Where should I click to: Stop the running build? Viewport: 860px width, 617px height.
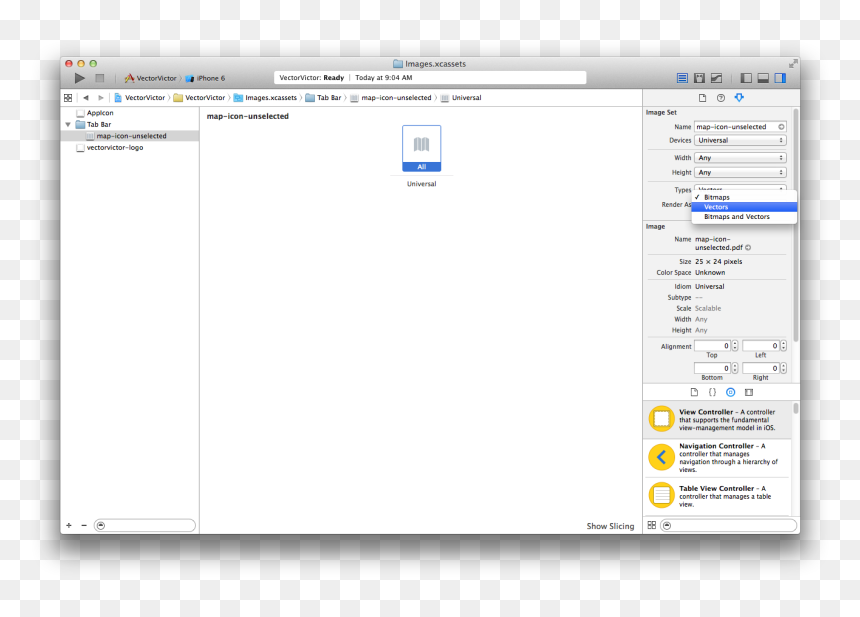(99, 78)
